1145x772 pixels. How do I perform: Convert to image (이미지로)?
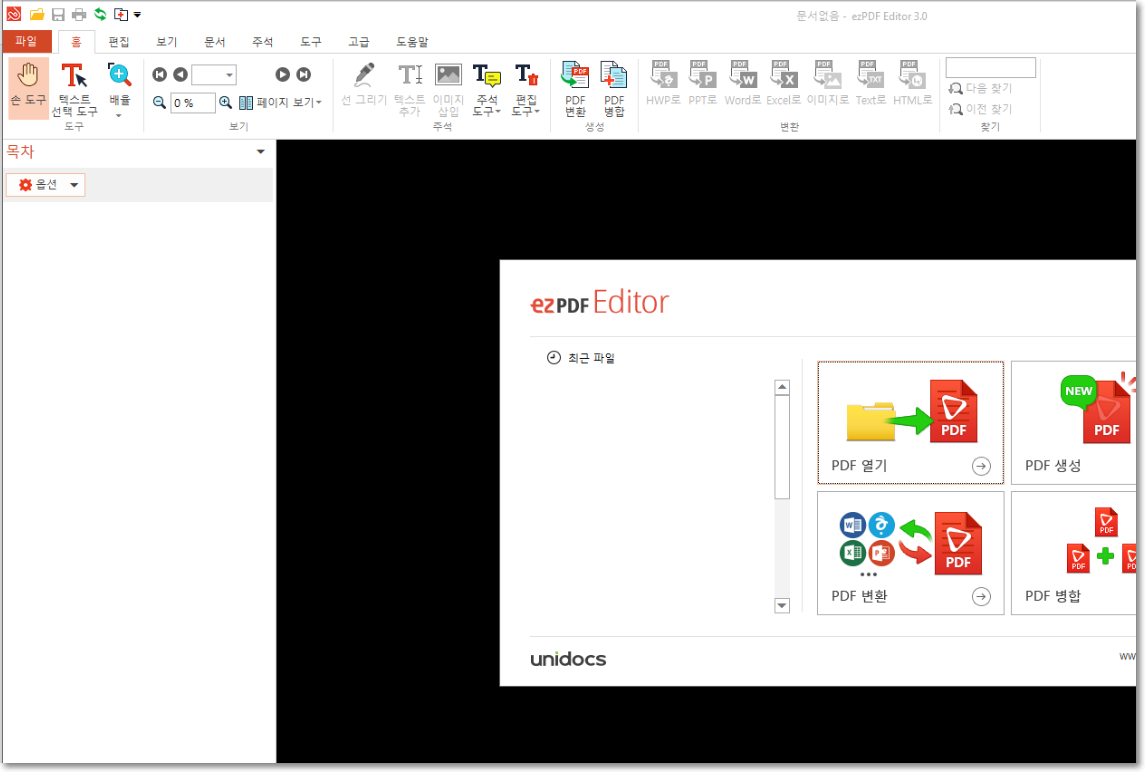(827, 83)
